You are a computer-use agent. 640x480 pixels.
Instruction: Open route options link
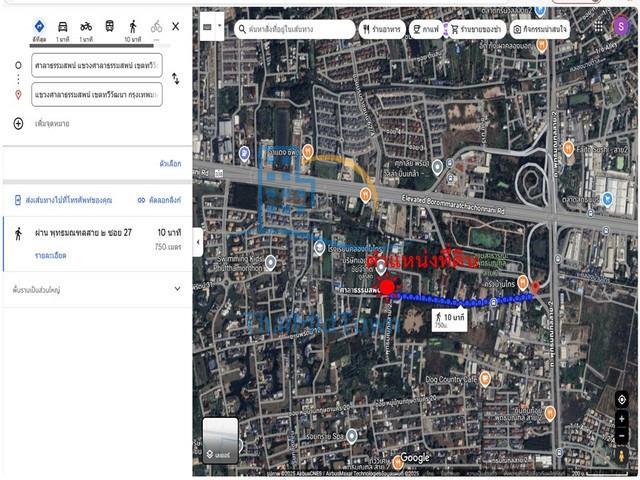tap(170, 164)
